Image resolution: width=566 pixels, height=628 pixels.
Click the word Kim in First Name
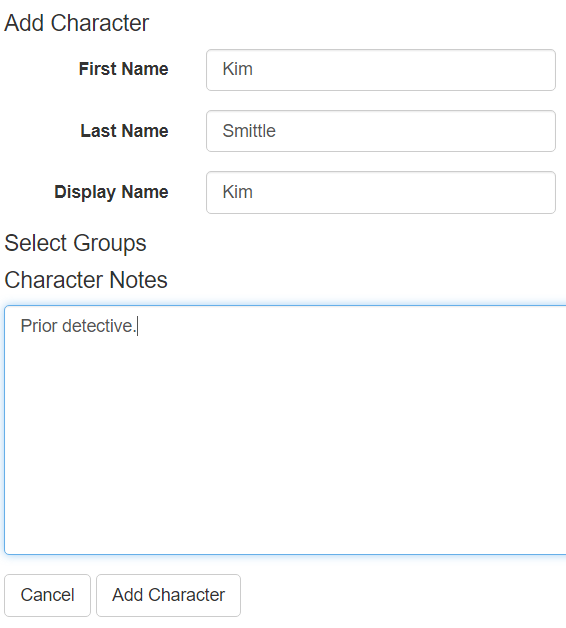(238, 69)
